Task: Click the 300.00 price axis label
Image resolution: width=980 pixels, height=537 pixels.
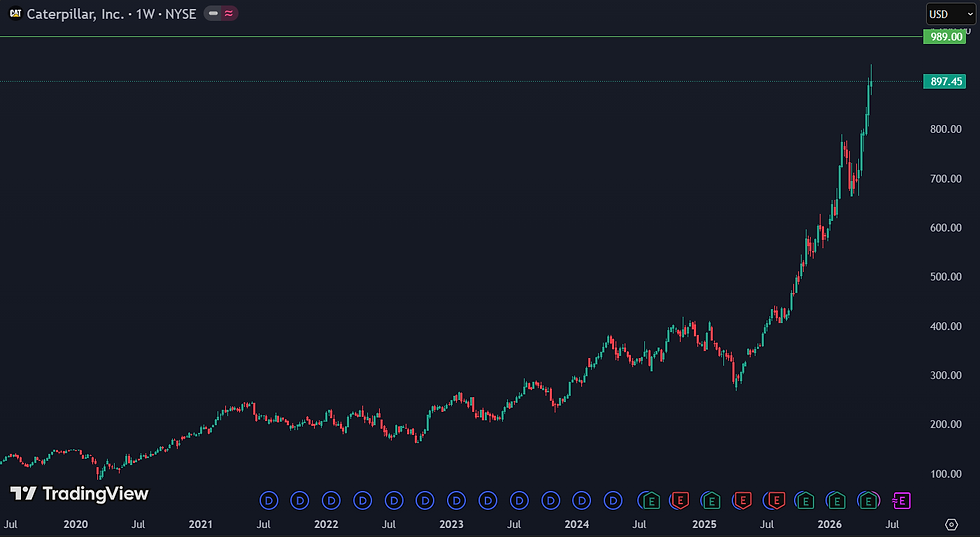Action: point(946,376)
